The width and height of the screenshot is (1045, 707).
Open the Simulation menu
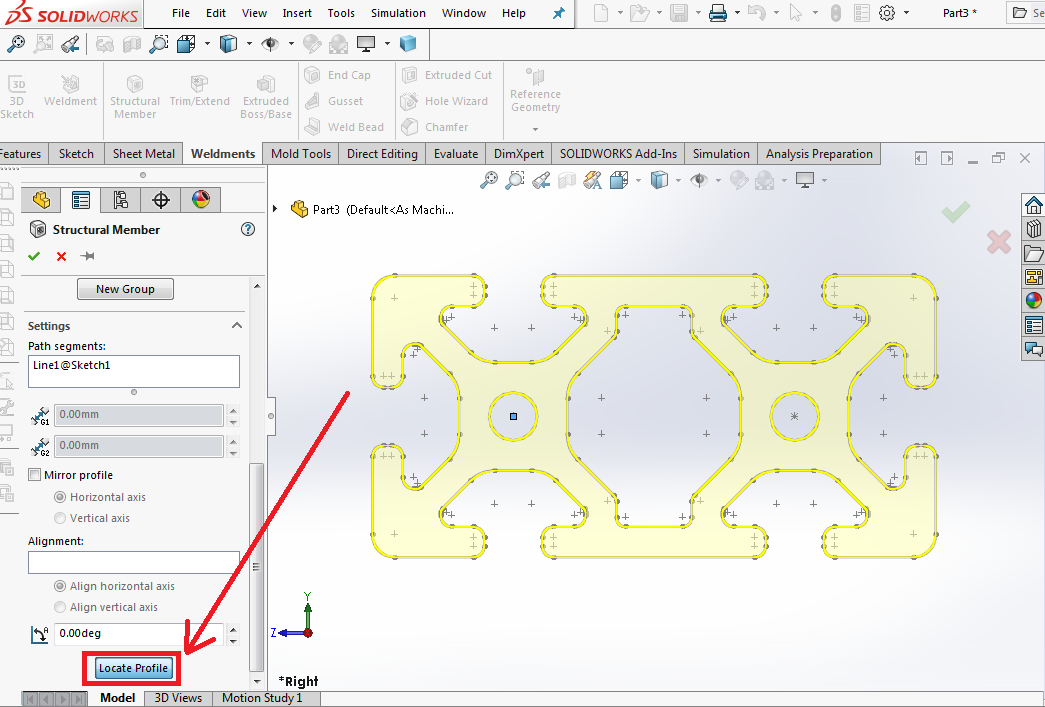(399, 13)
